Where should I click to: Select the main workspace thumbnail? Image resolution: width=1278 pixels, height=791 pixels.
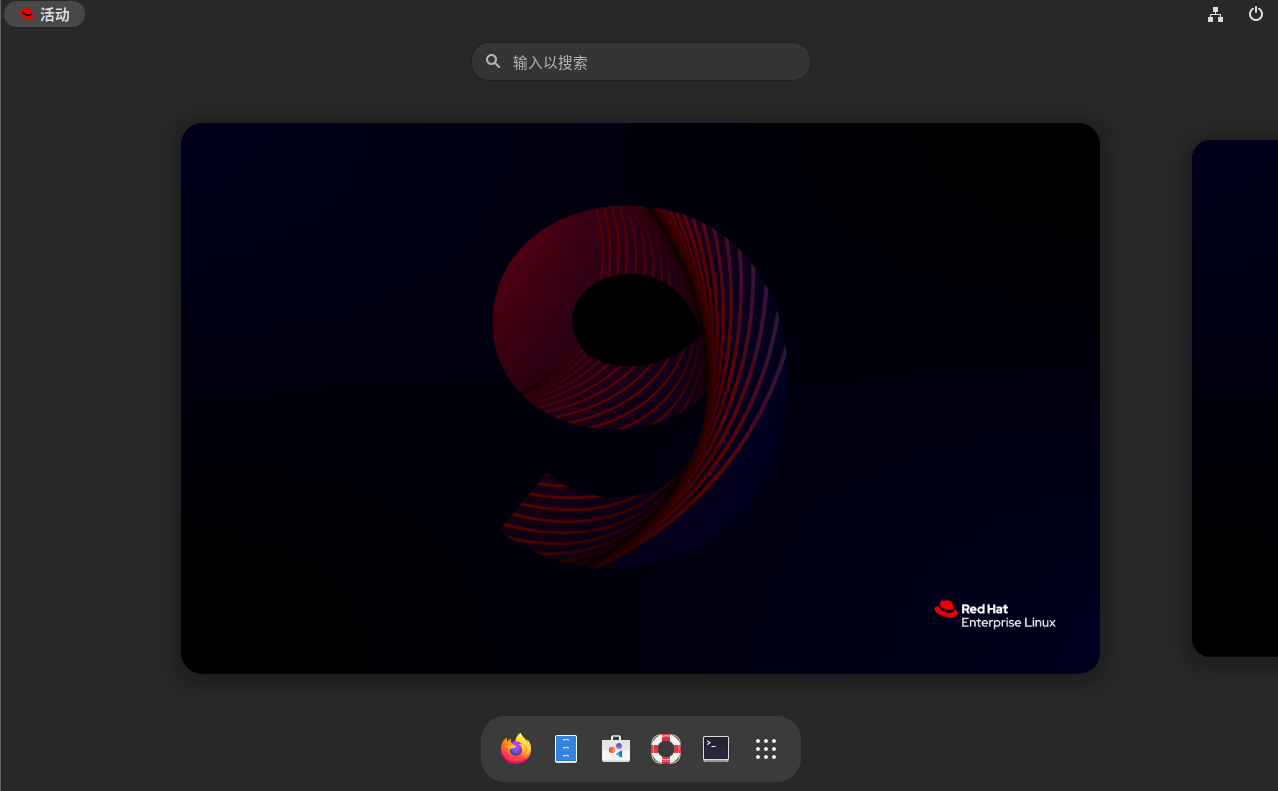pos(640,398)
